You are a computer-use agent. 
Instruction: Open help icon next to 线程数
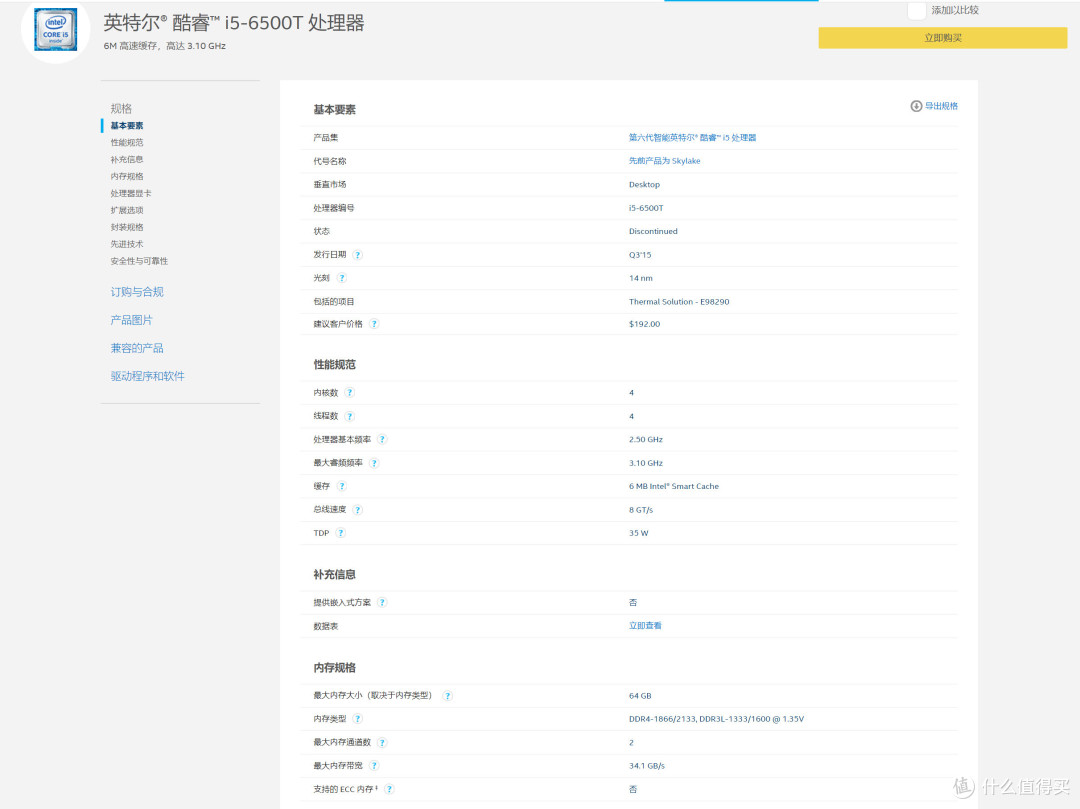pyautogui.click(x=349, y=416)
